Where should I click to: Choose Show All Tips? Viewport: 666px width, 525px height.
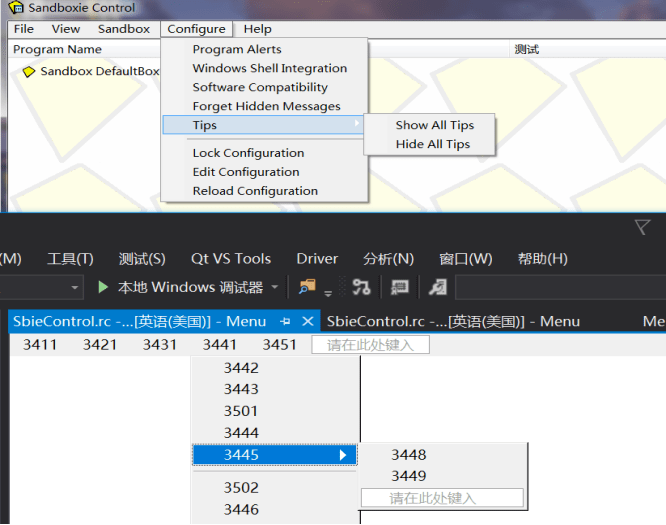pyautogui.click(x=435, y=125)
